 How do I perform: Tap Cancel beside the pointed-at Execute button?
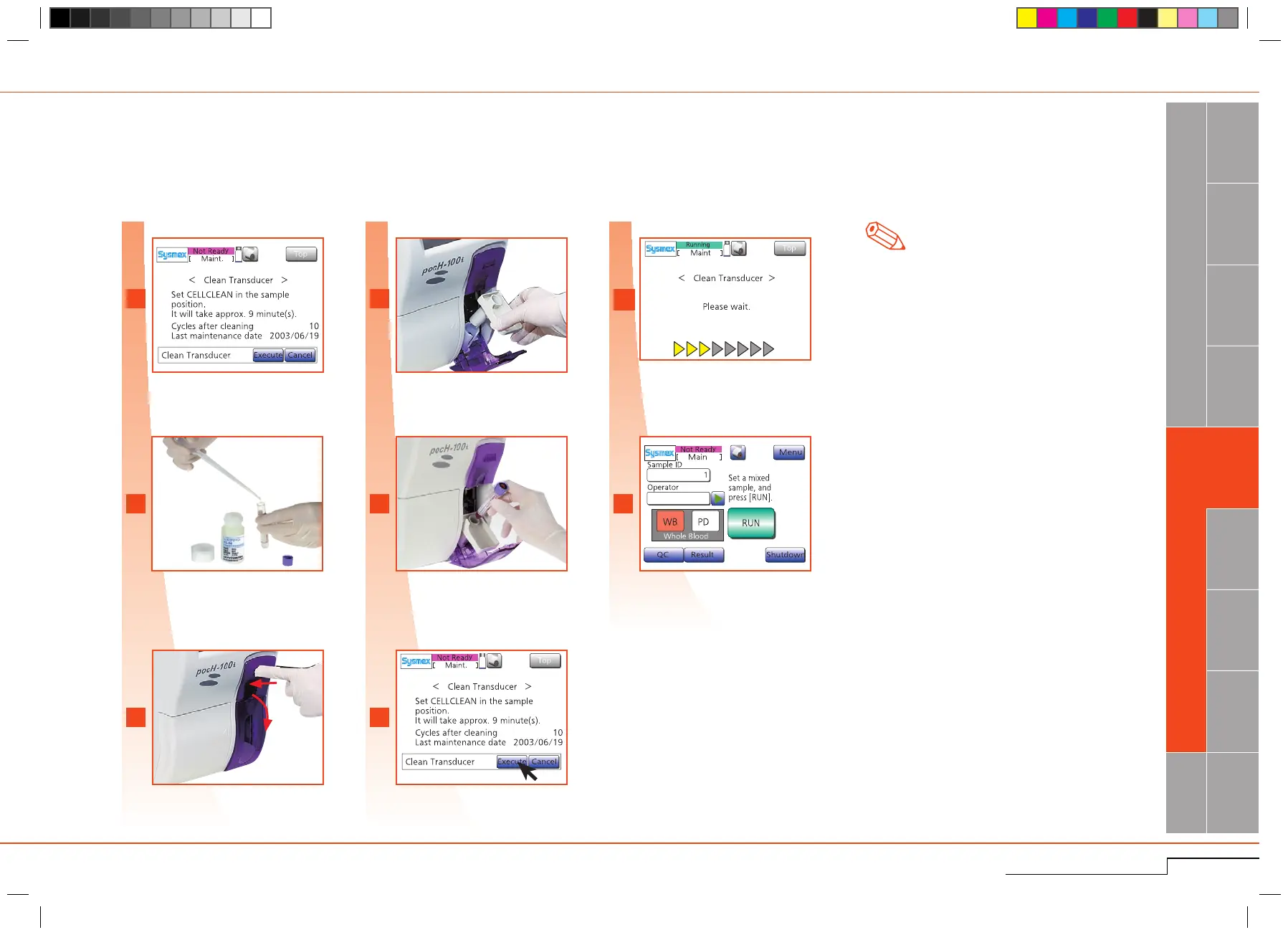[544, 761]
